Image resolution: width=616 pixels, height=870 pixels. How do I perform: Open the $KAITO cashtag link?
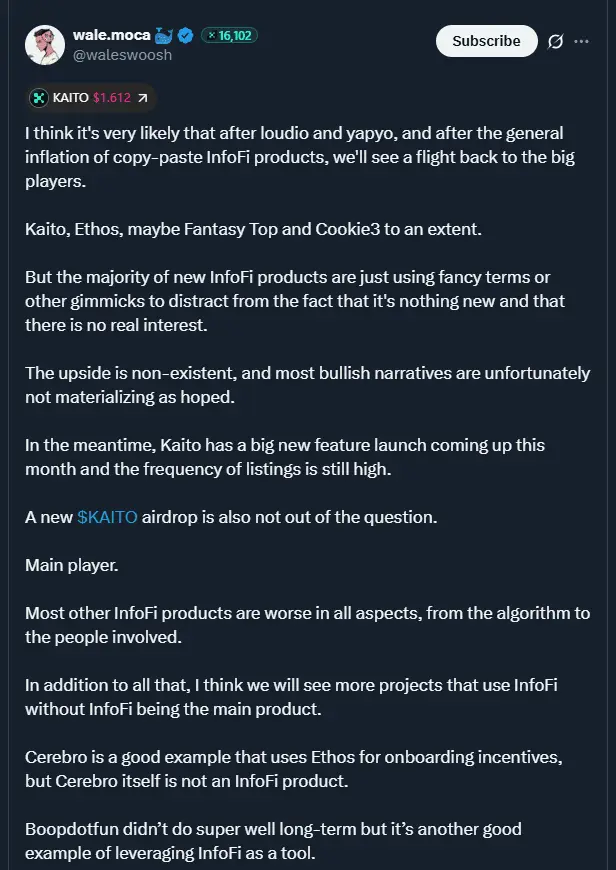[x=107, y=517]
